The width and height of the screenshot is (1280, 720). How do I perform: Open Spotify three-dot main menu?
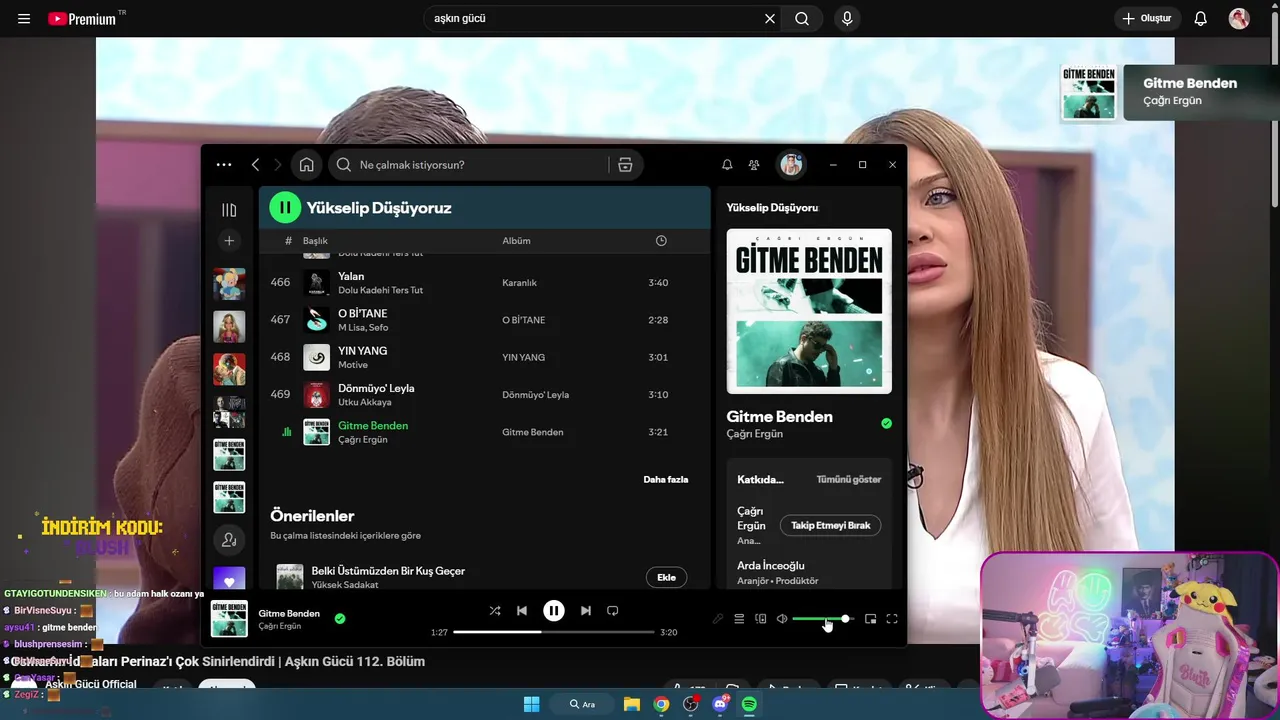click(x=224, y=165)
